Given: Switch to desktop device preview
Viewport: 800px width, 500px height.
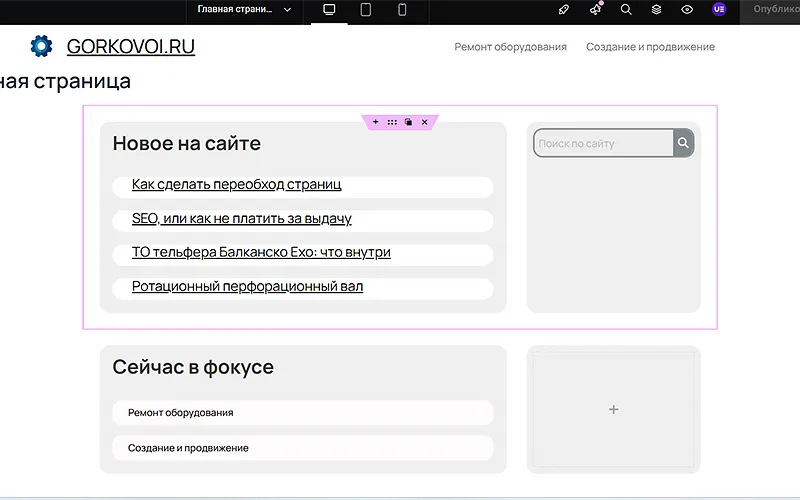Looking at the screenshot, I should point(329,10).
